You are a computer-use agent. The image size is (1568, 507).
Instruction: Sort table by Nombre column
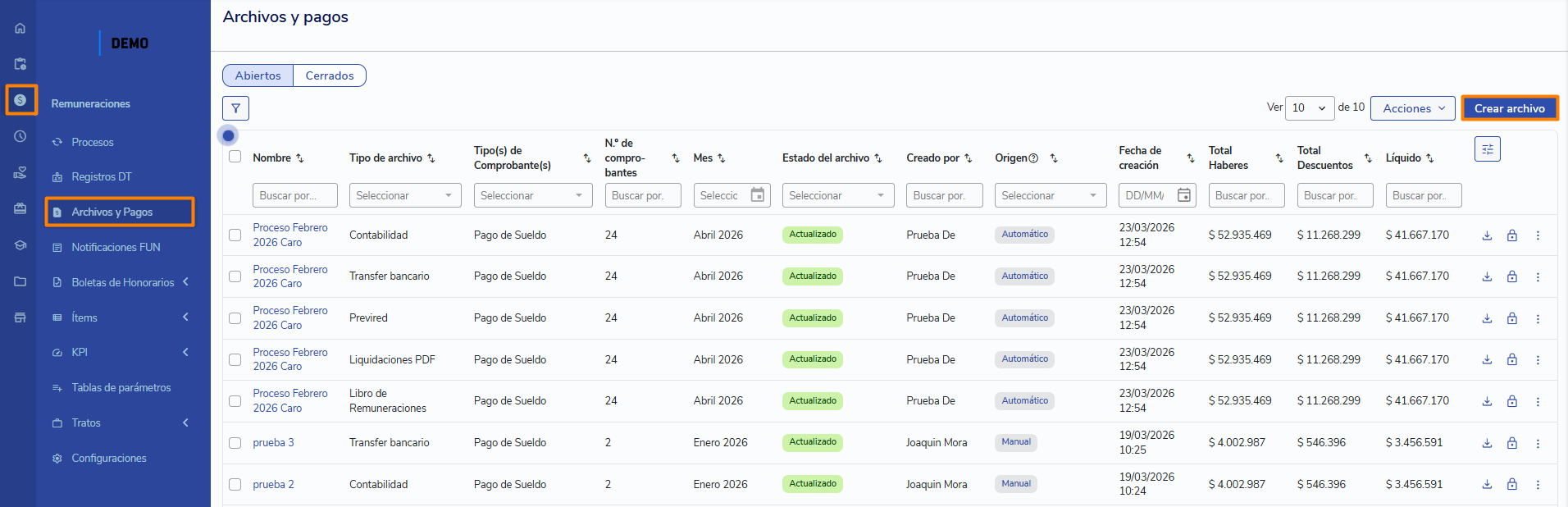coord(300,158)
